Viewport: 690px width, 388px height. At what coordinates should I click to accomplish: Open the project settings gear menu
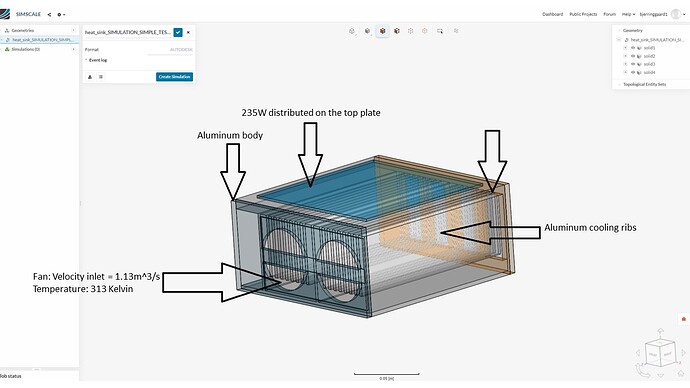pyautogui.click(x=61, y=15)
